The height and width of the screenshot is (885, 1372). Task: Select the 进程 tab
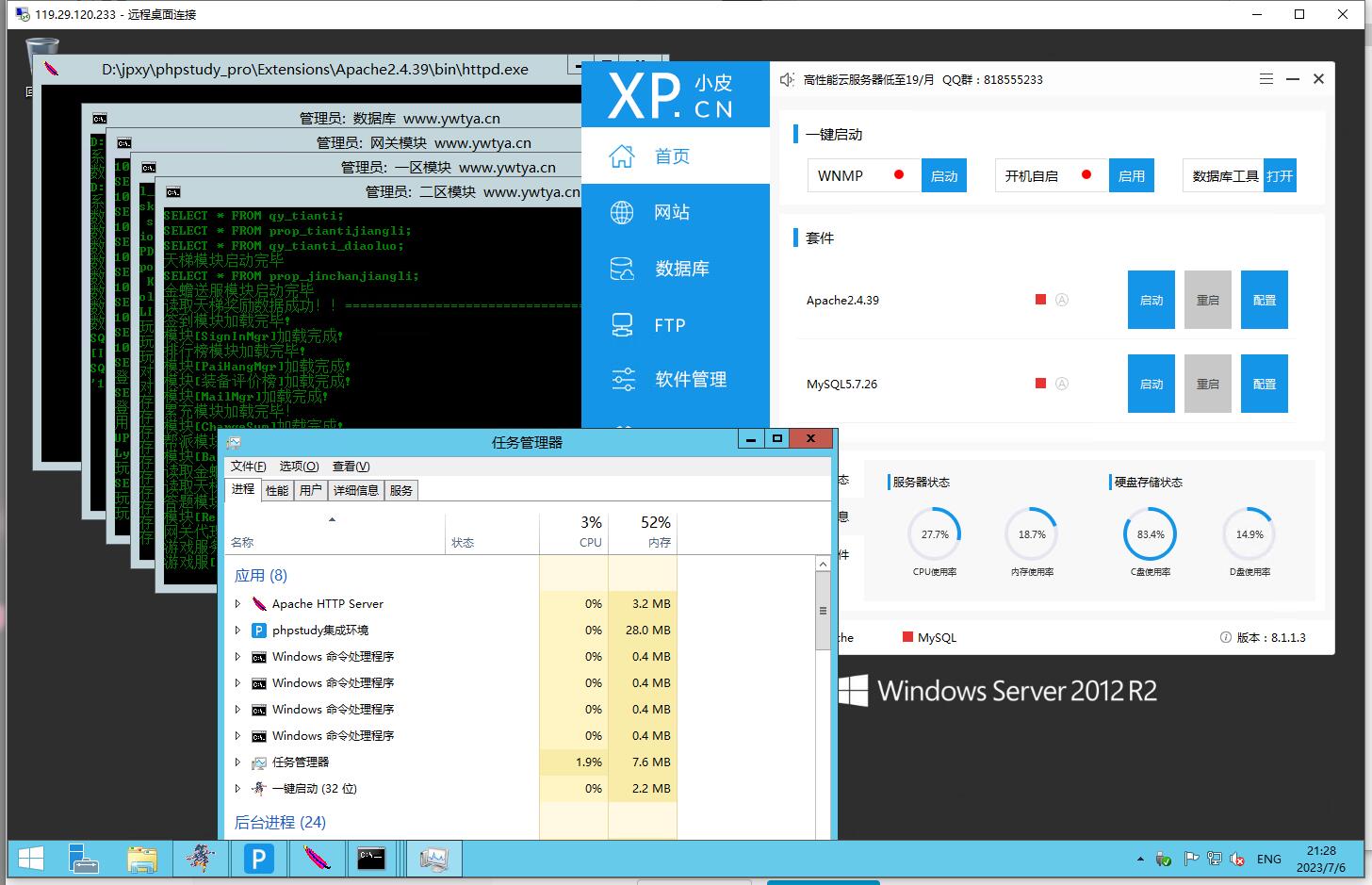(243, 489)
